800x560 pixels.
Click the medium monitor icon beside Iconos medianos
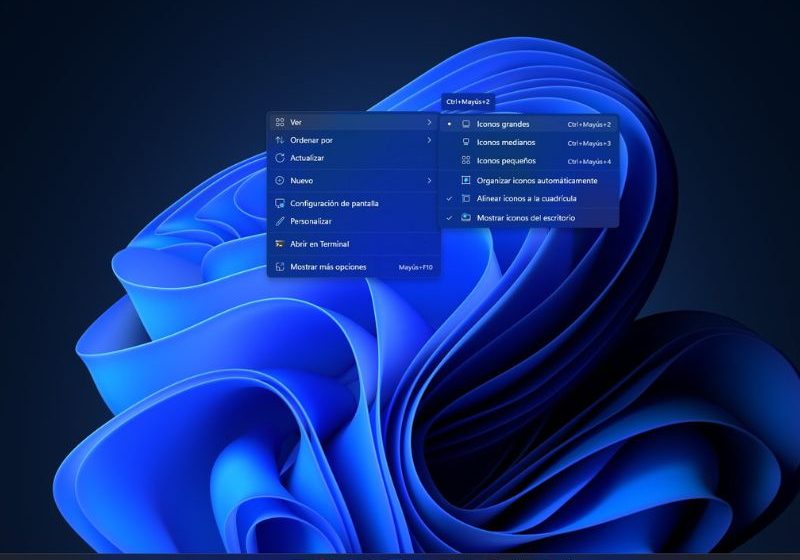(x=466, y=142)
